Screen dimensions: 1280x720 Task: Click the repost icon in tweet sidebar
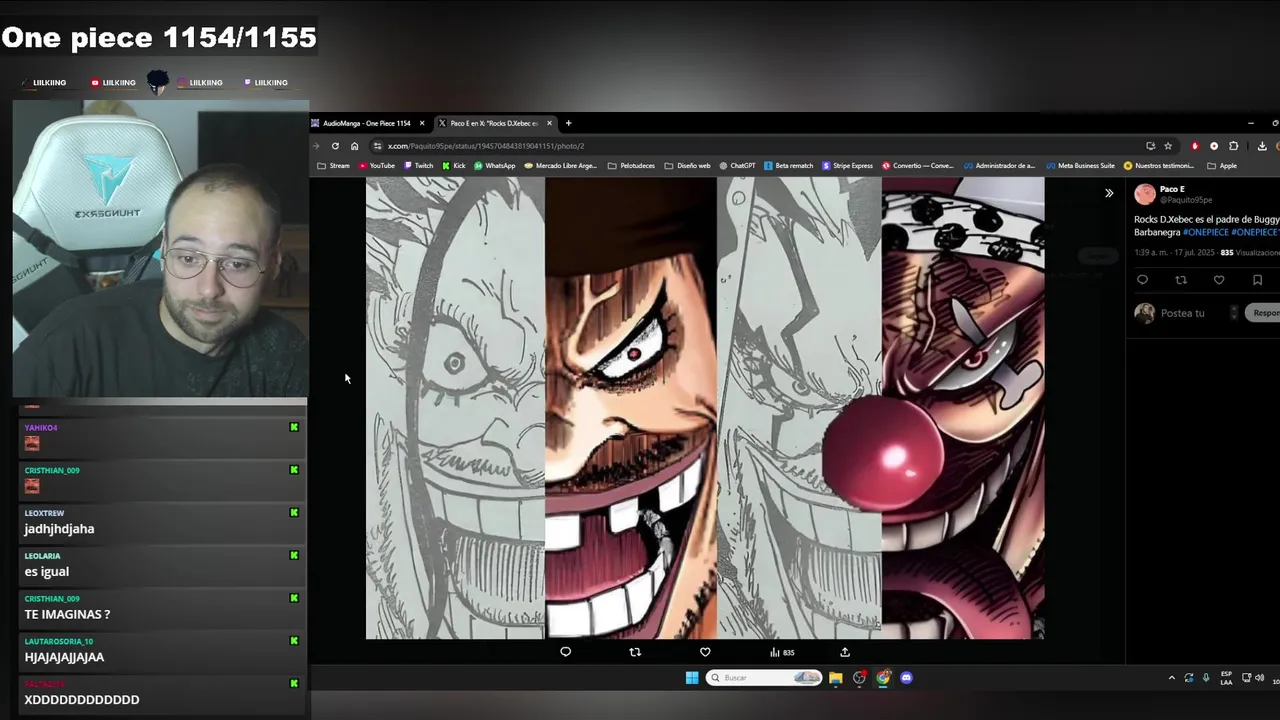pyautogui.click(x=1181, y=280)
